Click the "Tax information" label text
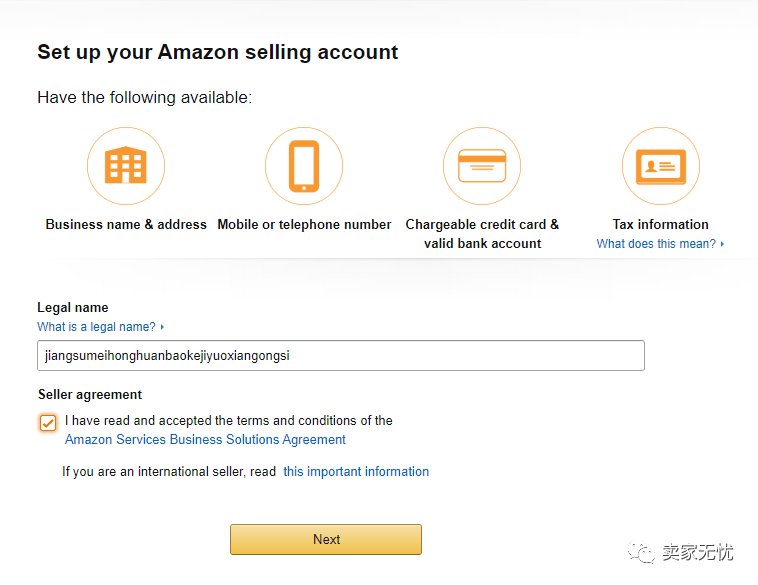The height and width of the screenshot is (585, 758). [660, 225]
